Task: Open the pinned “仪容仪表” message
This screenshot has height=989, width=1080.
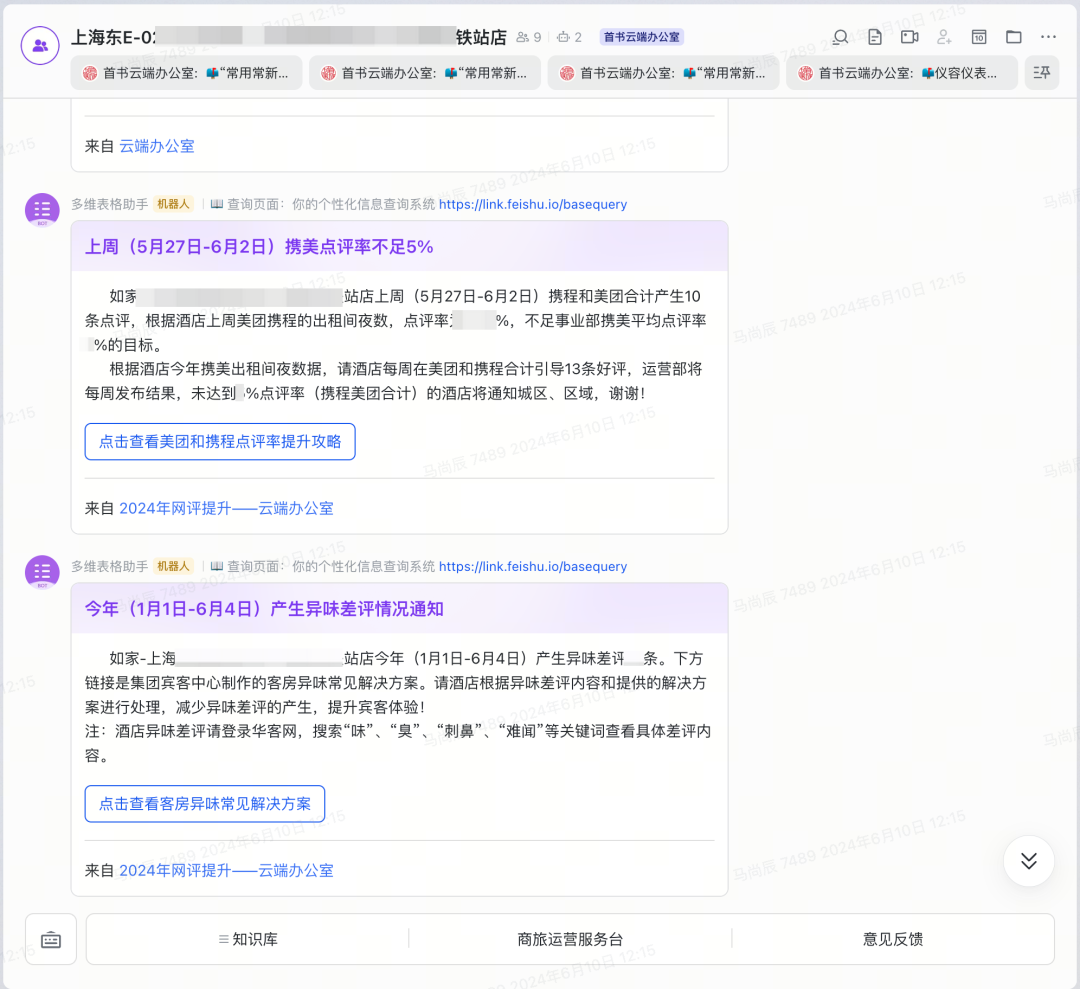Action: [902, 73]
